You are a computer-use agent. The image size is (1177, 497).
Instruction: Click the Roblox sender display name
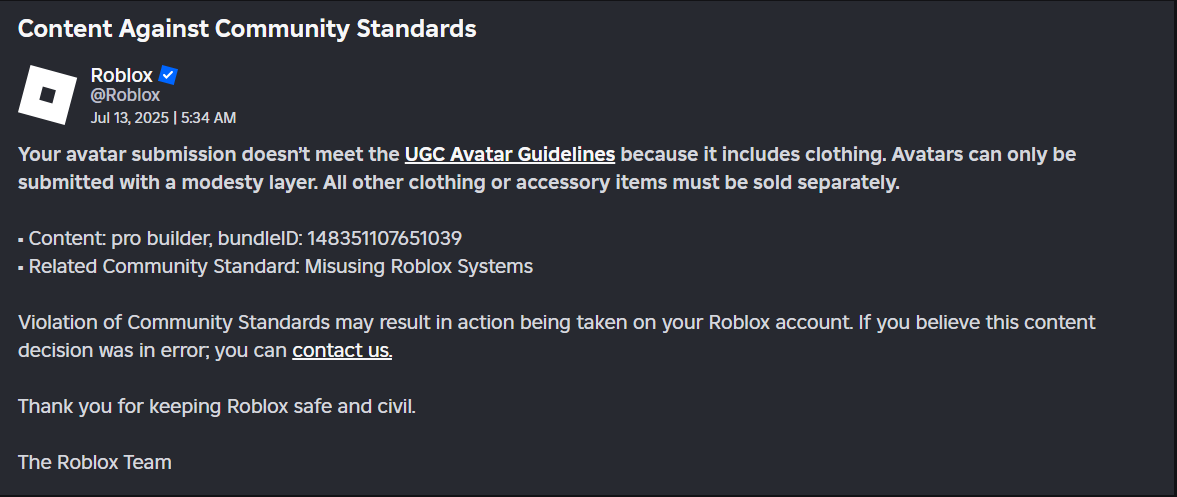[121, 75]
